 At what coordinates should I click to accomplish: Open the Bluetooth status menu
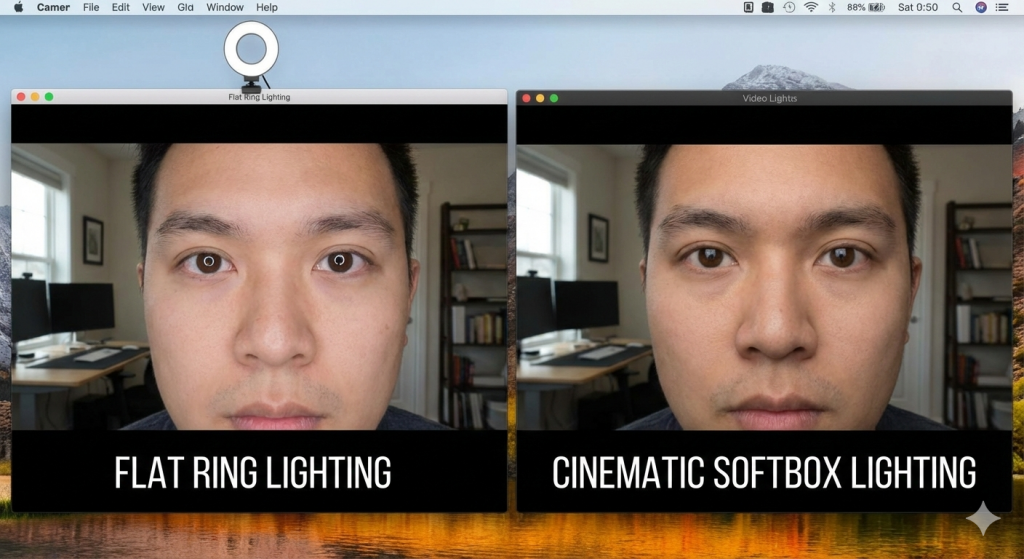point(832,7)
